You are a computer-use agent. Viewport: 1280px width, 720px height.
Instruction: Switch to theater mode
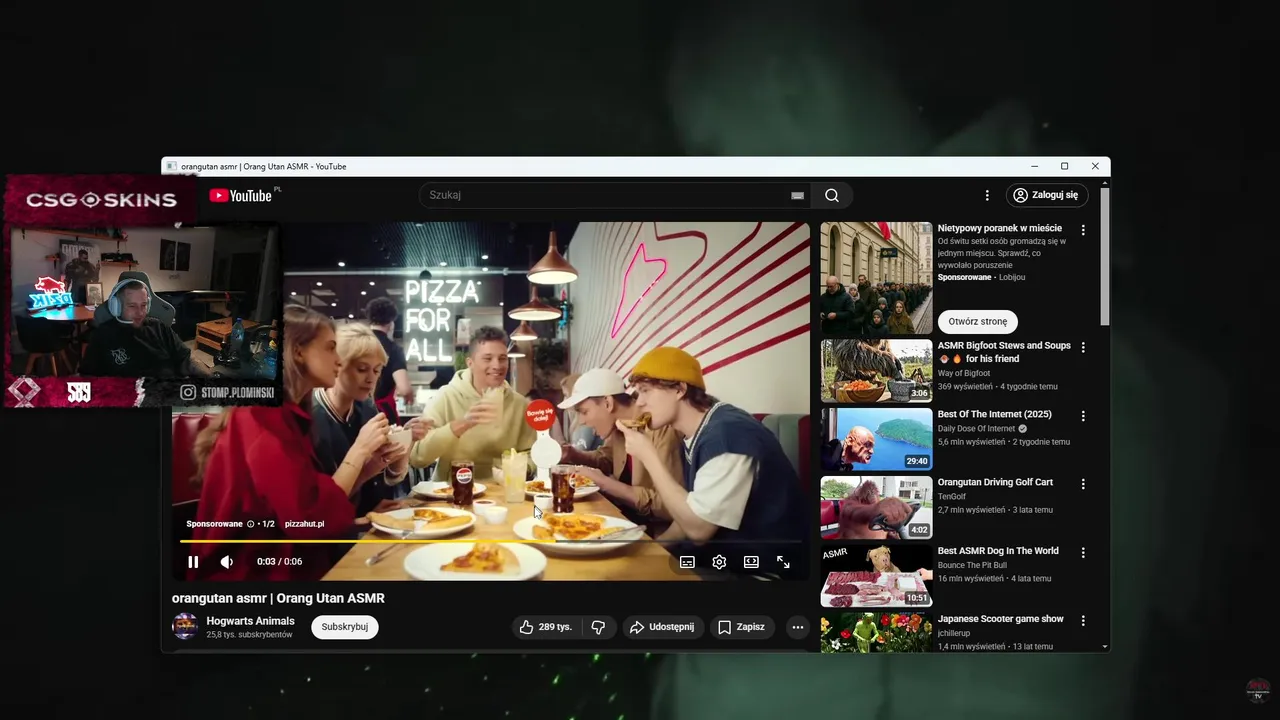tap(751, 562)
